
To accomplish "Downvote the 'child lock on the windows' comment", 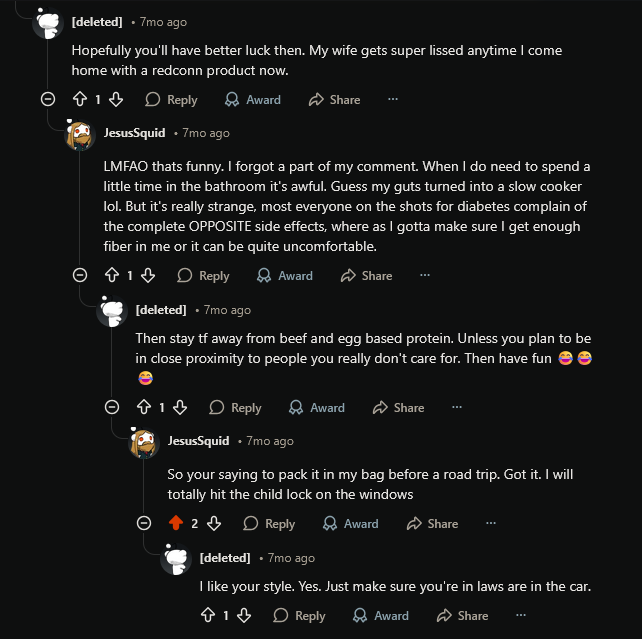I will 213,523.
